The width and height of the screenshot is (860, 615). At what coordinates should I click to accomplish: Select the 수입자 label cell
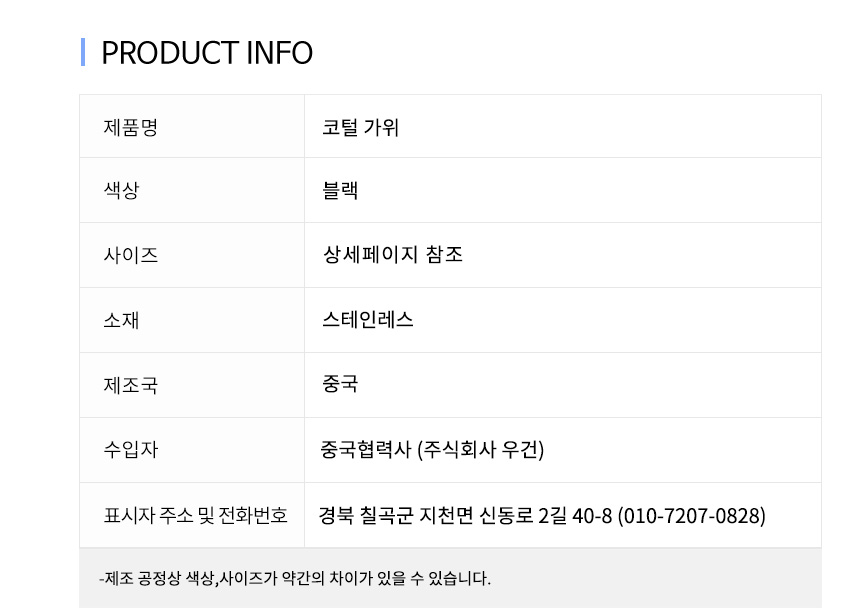click(x=131, y=450)
